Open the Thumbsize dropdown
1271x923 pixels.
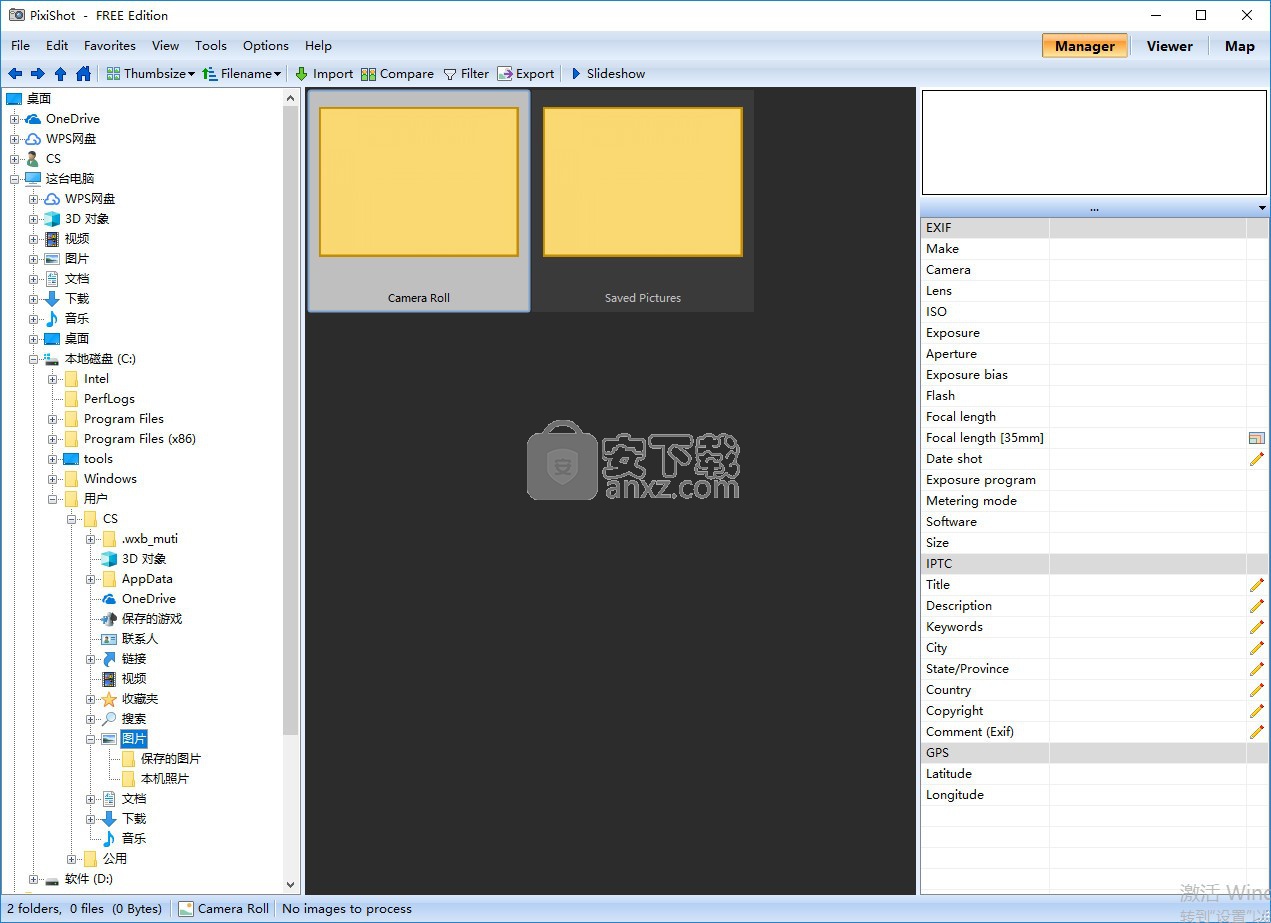[151, 74]
